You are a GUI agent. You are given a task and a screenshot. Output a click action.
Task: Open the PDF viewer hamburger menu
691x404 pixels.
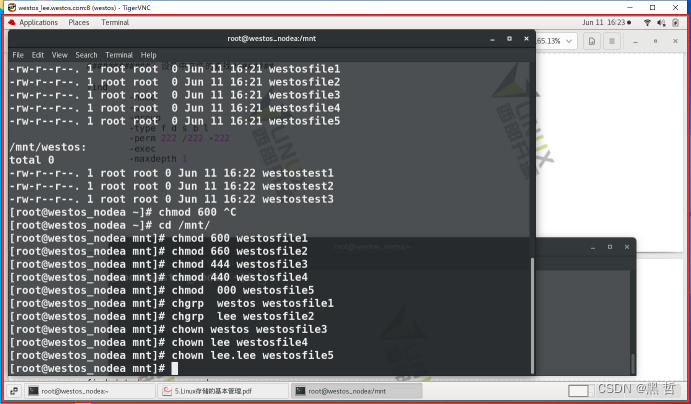pyautogui.click(x=612, y=41)
